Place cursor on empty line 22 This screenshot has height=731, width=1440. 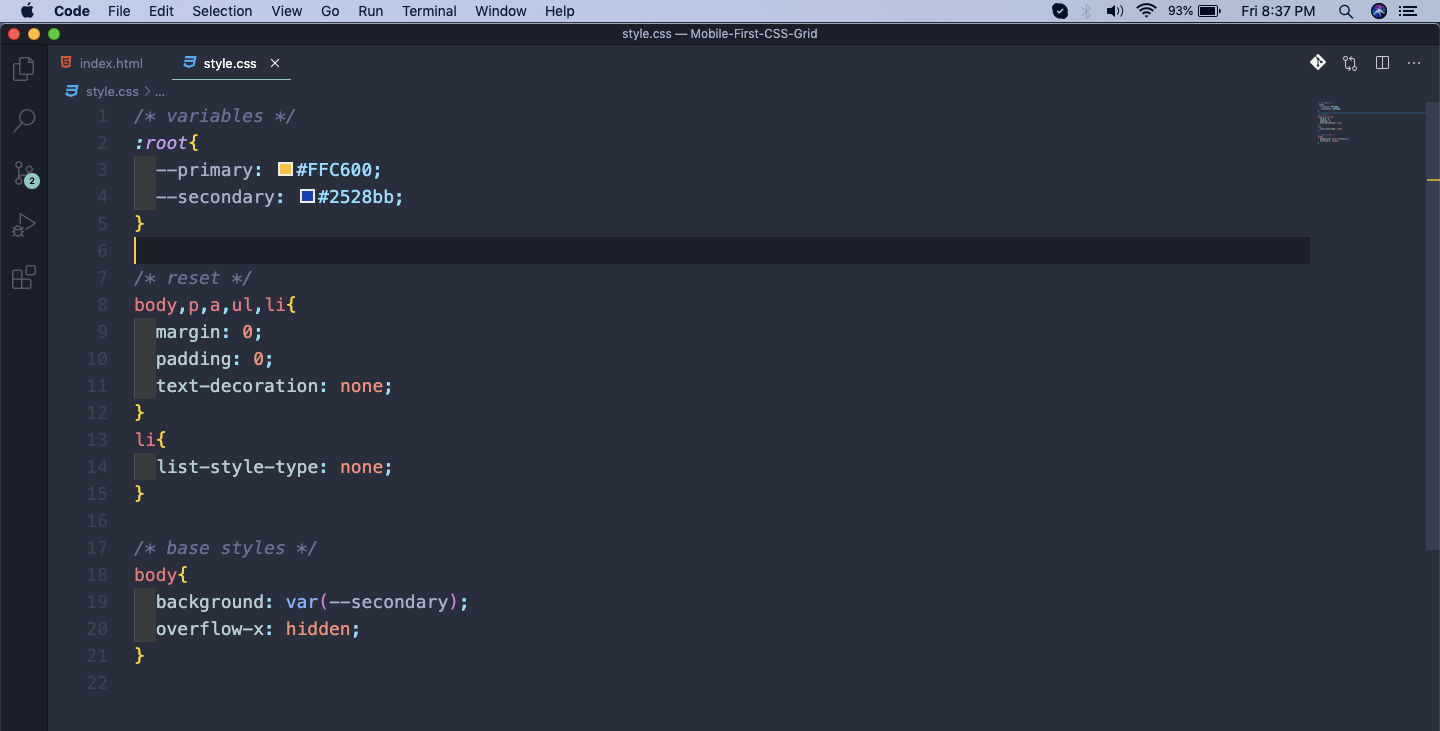coord(722,682)
